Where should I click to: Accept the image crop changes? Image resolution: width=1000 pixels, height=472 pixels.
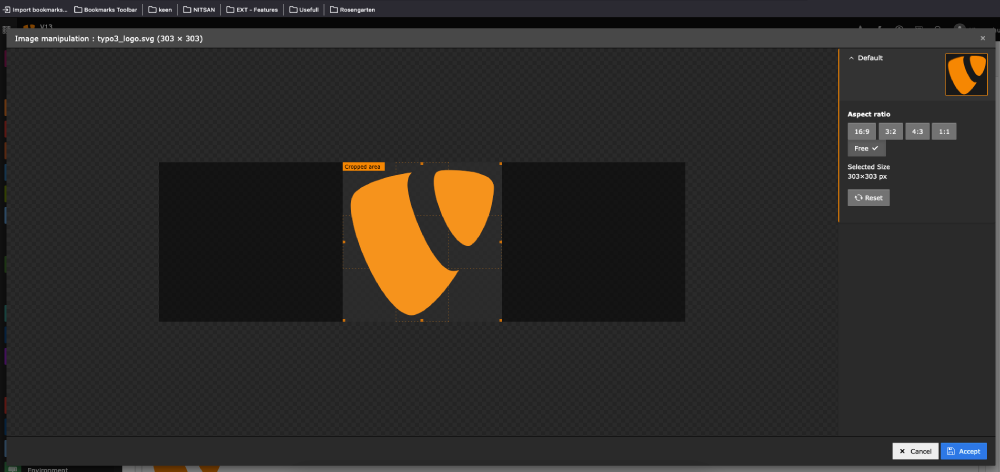[964, 451]
